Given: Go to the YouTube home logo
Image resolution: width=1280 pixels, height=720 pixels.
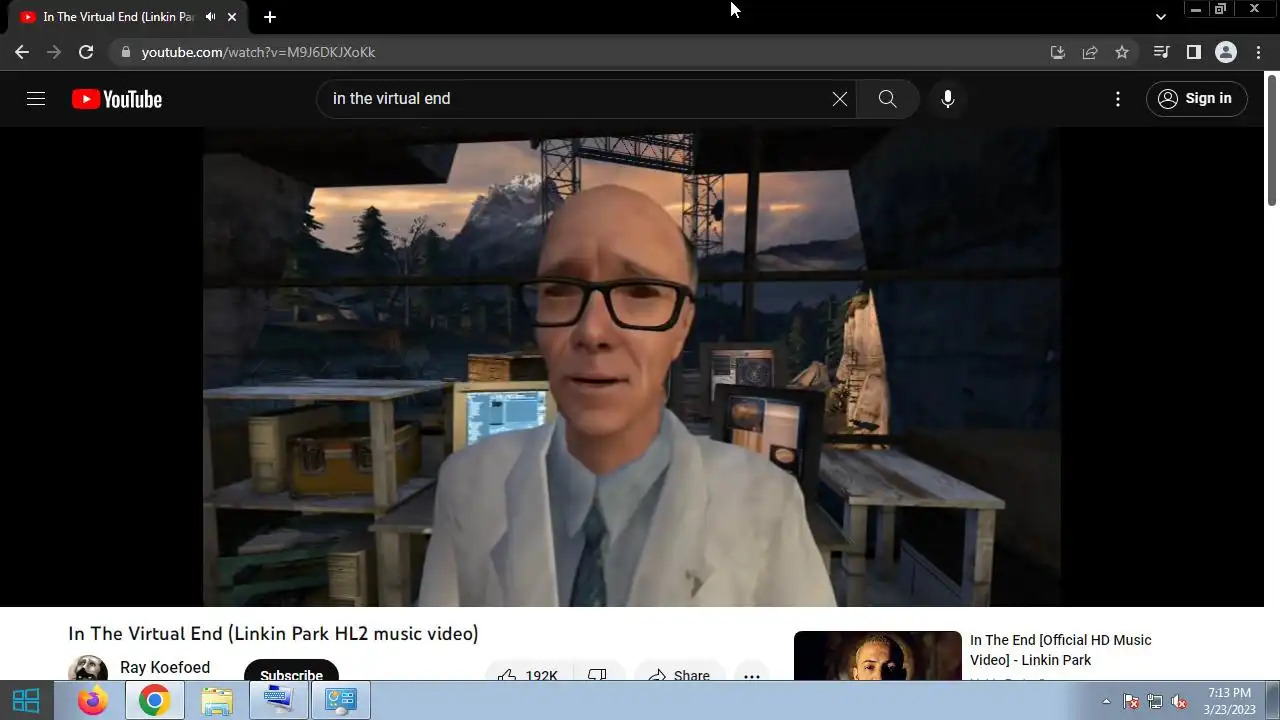Looking at the screenshot, I should (117, 99).
